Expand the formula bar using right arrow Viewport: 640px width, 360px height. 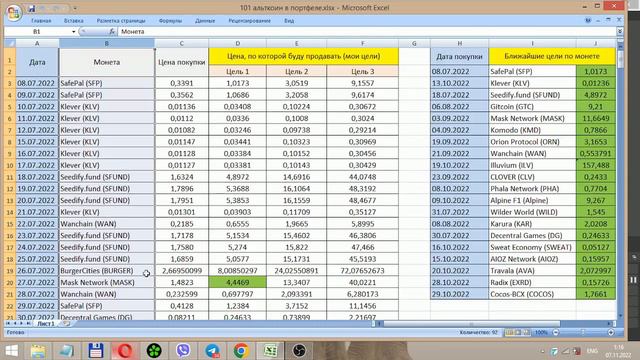pos(620,31)
